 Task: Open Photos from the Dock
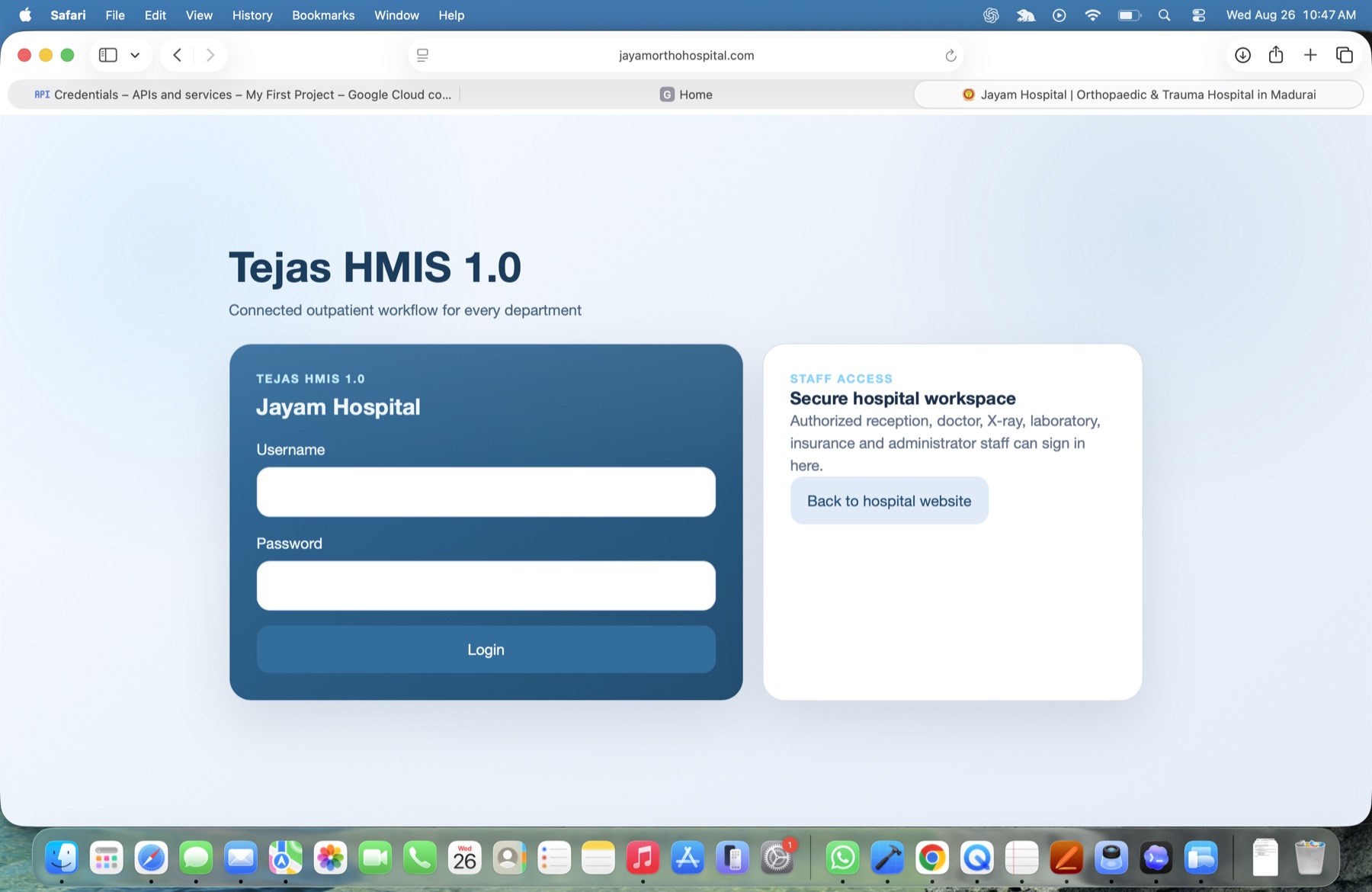[330, 858]
